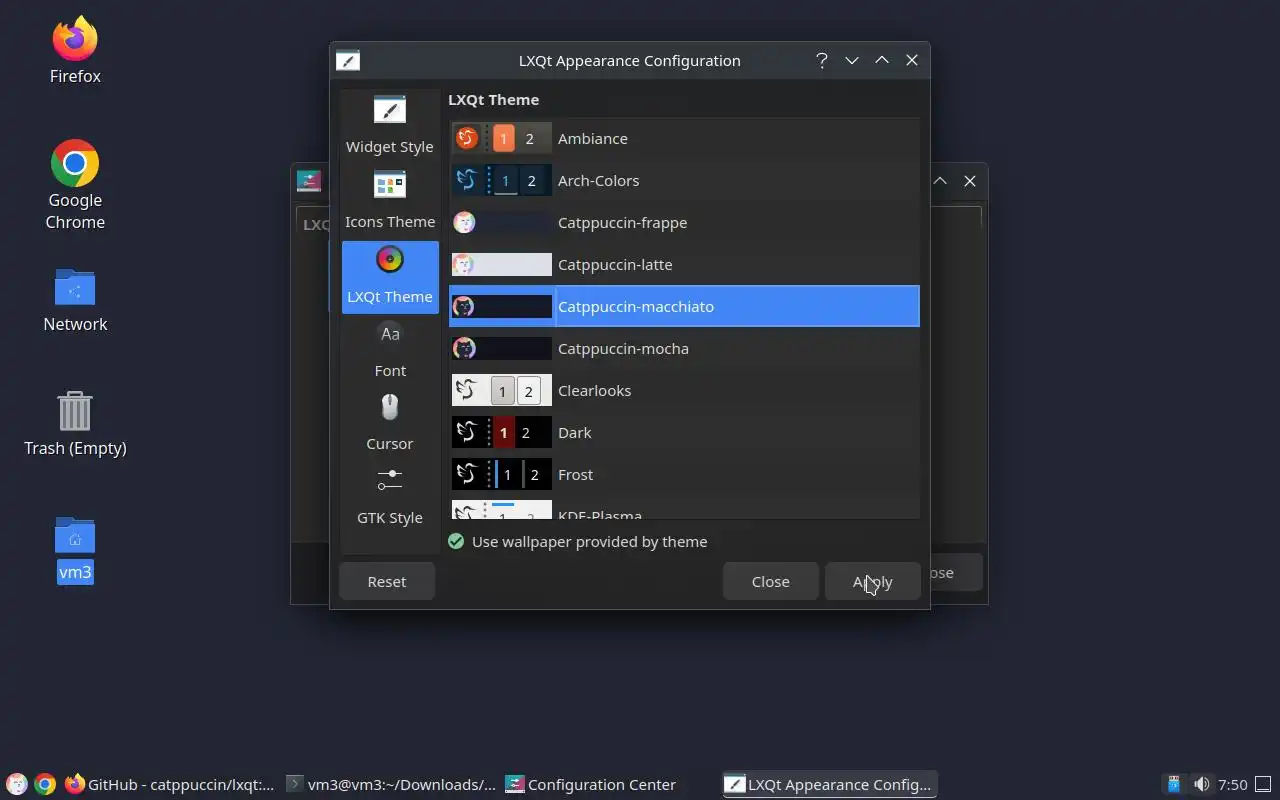1280x800 pixels.
Task: Select the Catppuccin-mocha theme
Action: (684, 349)
